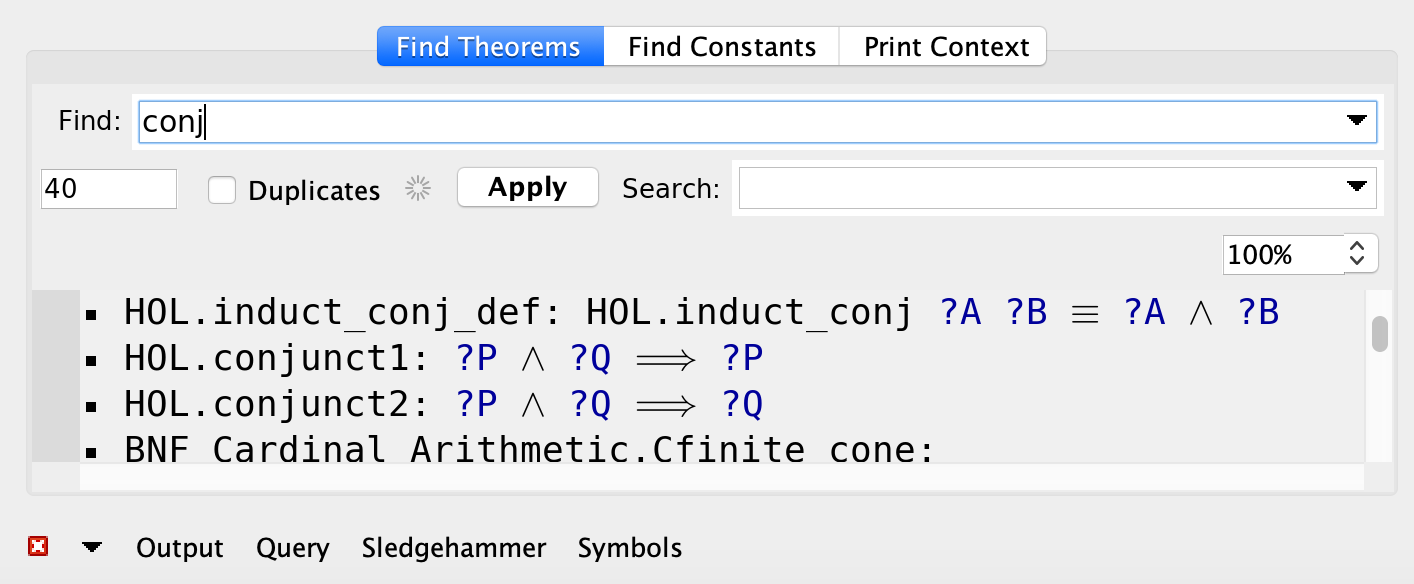Switch to the Find Constants tab
Image resolution: width=1414 pixels, height=584 pixels.
click(720, 46)
